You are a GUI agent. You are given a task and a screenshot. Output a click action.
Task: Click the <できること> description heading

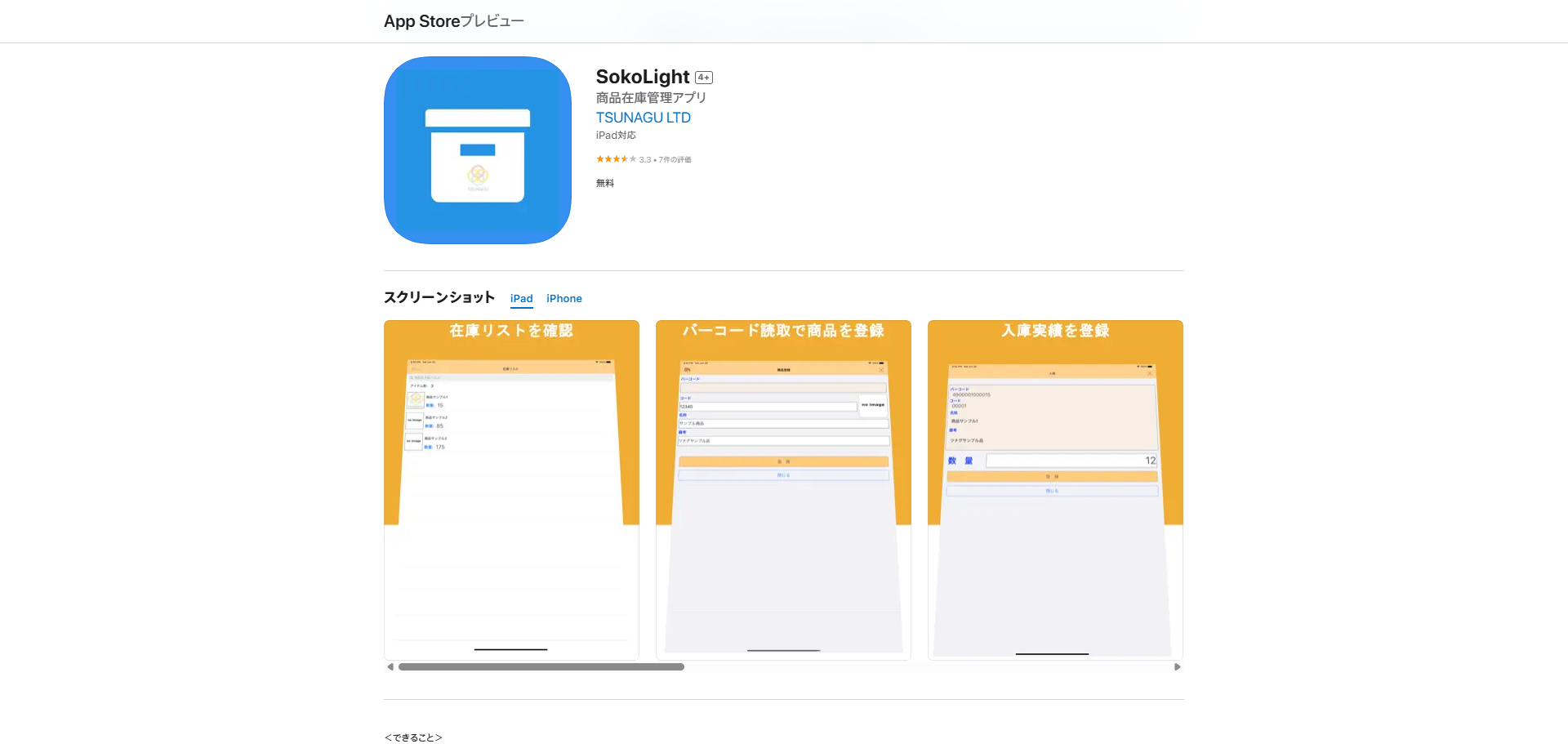click(x=413, y=737)
